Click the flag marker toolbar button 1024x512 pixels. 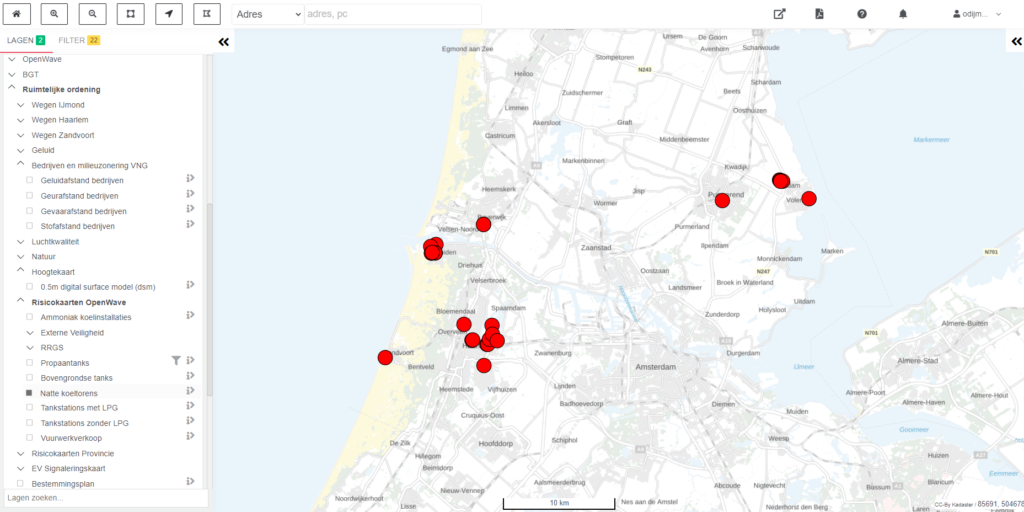[207, 14]
